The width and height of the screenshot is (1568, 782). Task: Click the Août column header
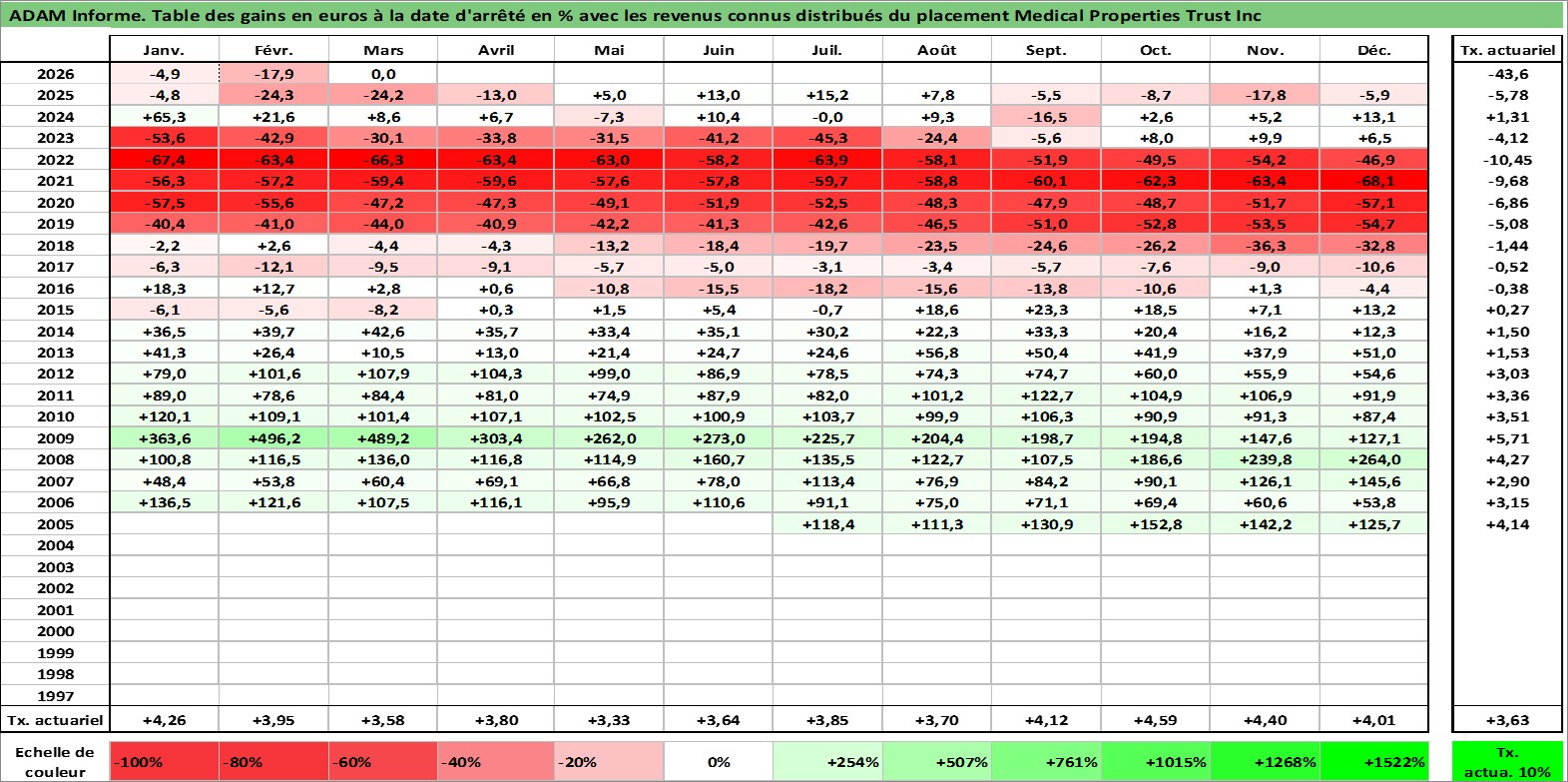pyautogui.click(x=937, y=50)
